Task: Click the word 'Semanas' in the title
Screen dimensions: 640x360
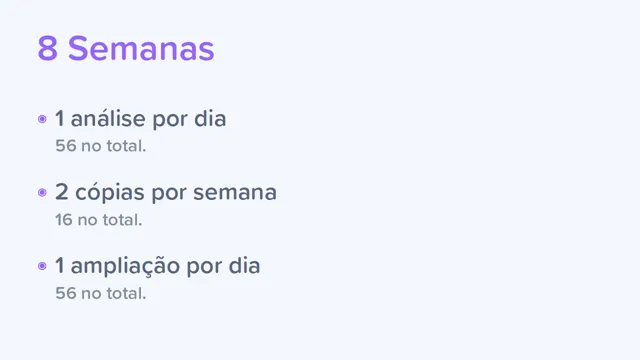Action: tap(141, 49)
